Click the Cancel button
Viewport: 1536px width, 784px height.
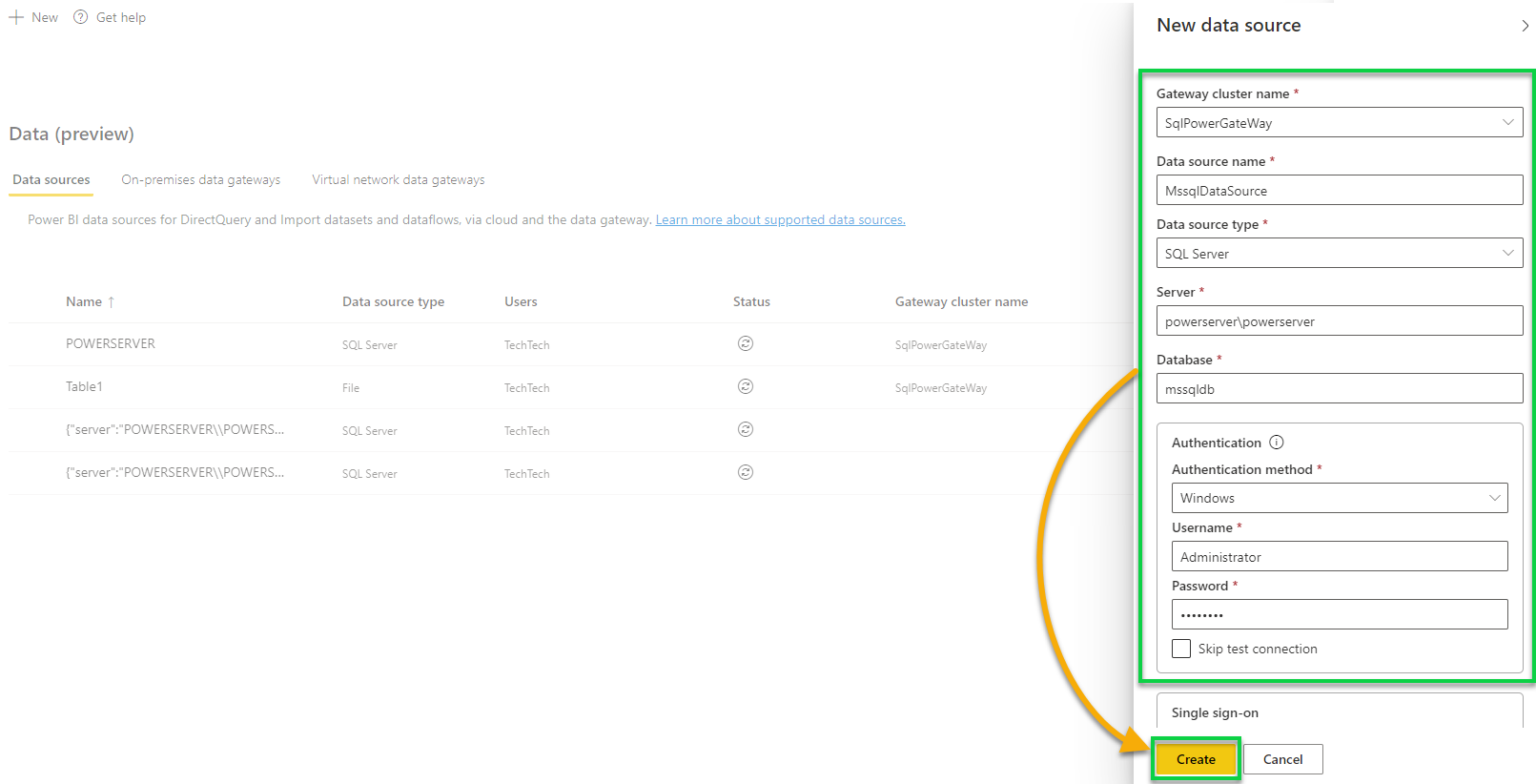coord(1283,759)
